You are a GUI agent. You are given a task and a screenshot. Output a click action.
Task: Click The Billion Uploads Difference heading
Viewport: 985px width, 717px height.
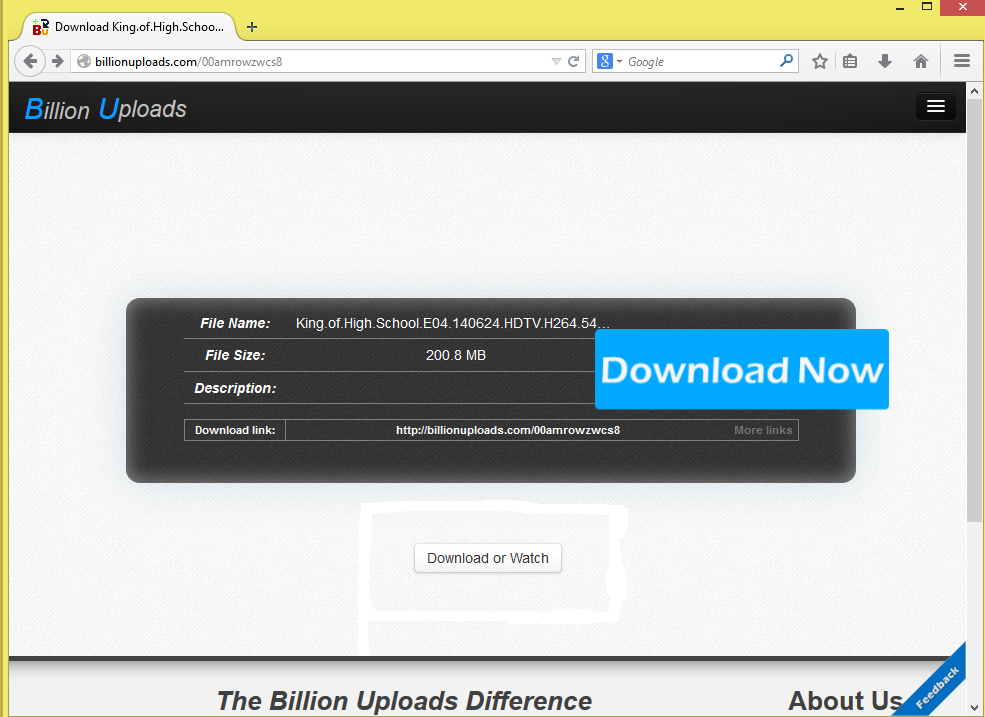coord(404,701)
